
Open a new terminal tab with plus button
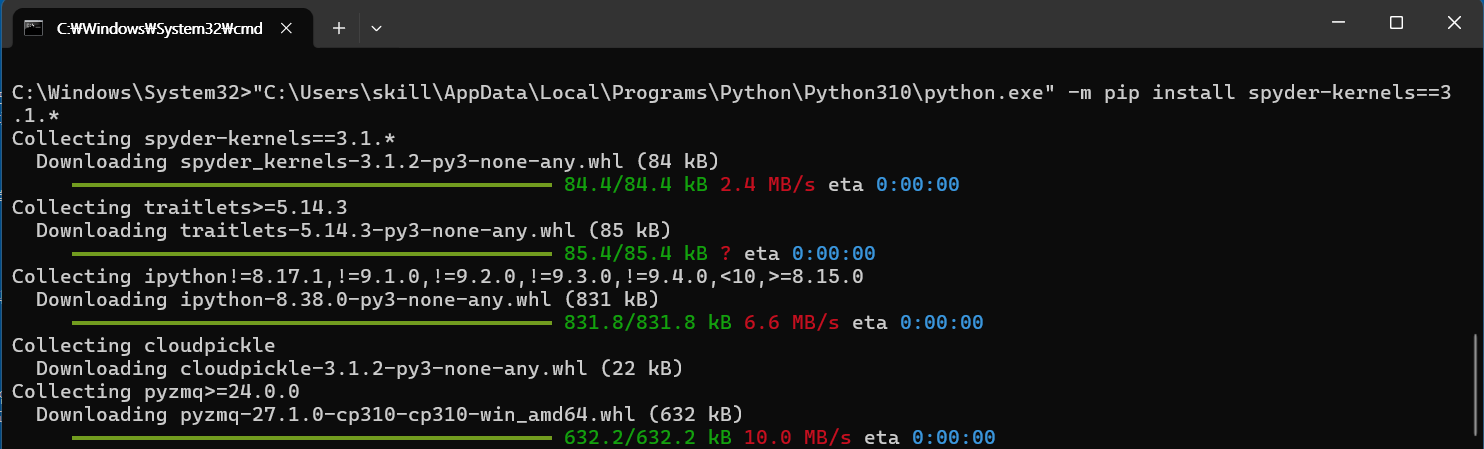pos(338,29)
